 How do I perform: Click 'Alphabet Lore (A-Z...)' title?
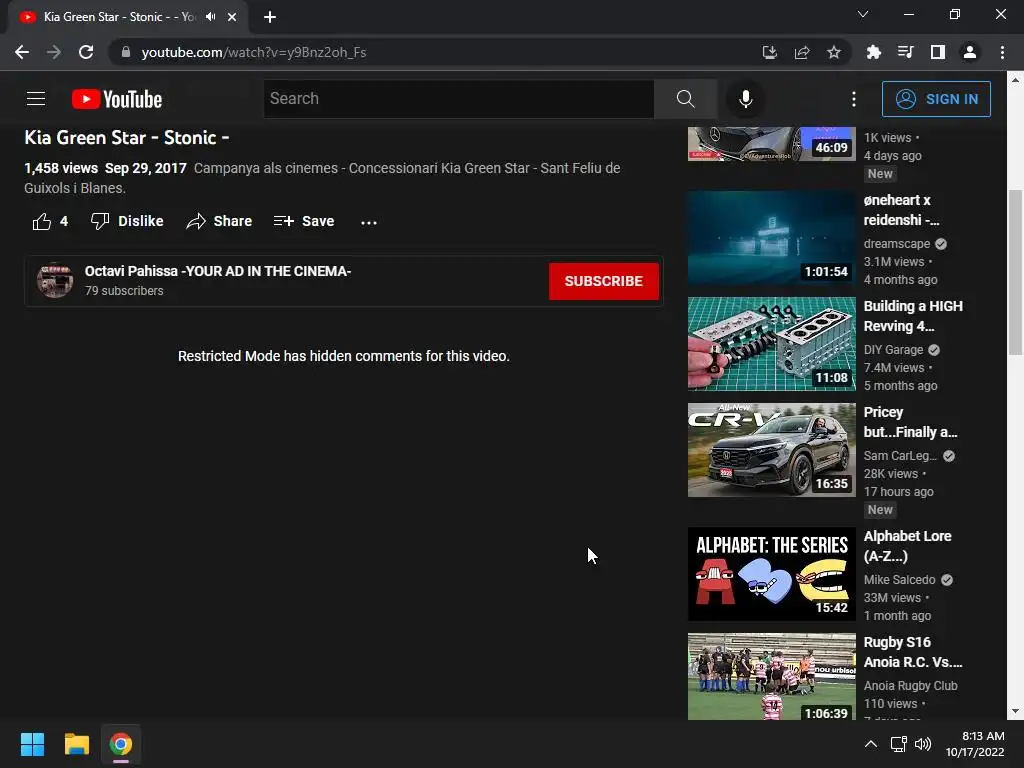click(x=907, y=546)
